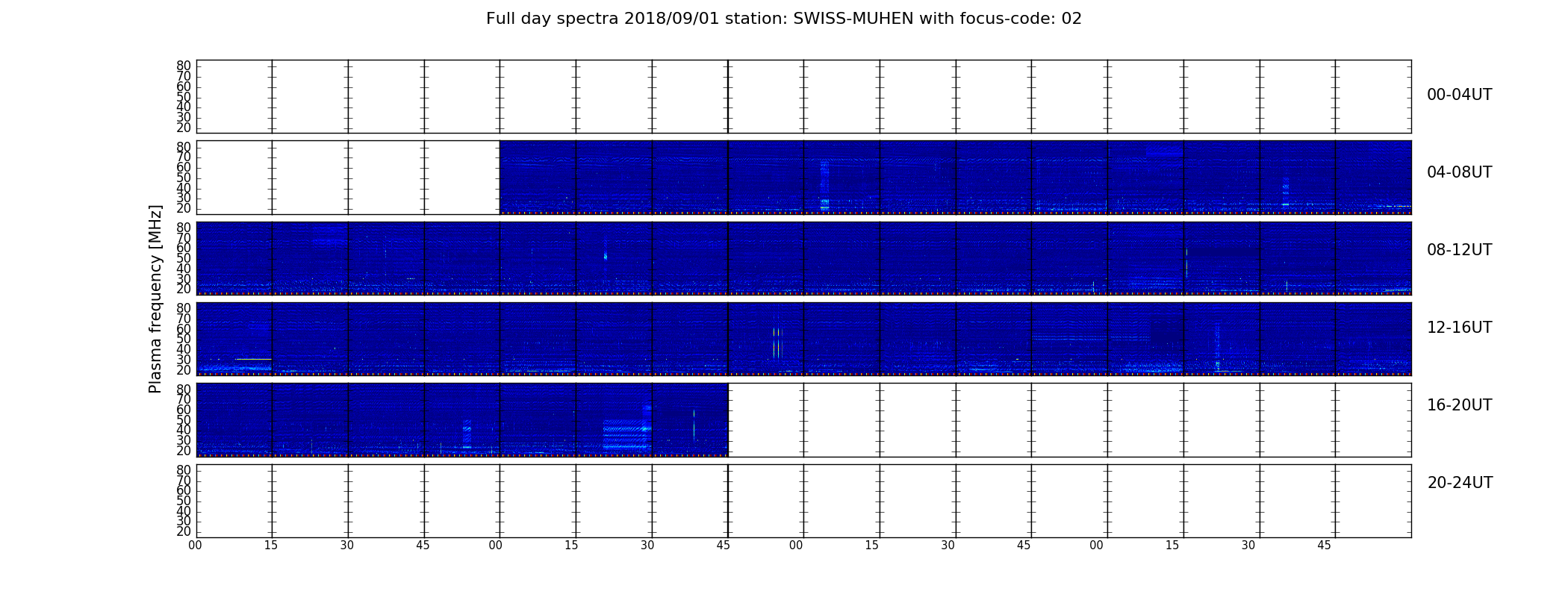Click inside the empty 00-04UT spectrum panel
The width and height of the screenshot is (1568, 597).
(x=803, y=96)
